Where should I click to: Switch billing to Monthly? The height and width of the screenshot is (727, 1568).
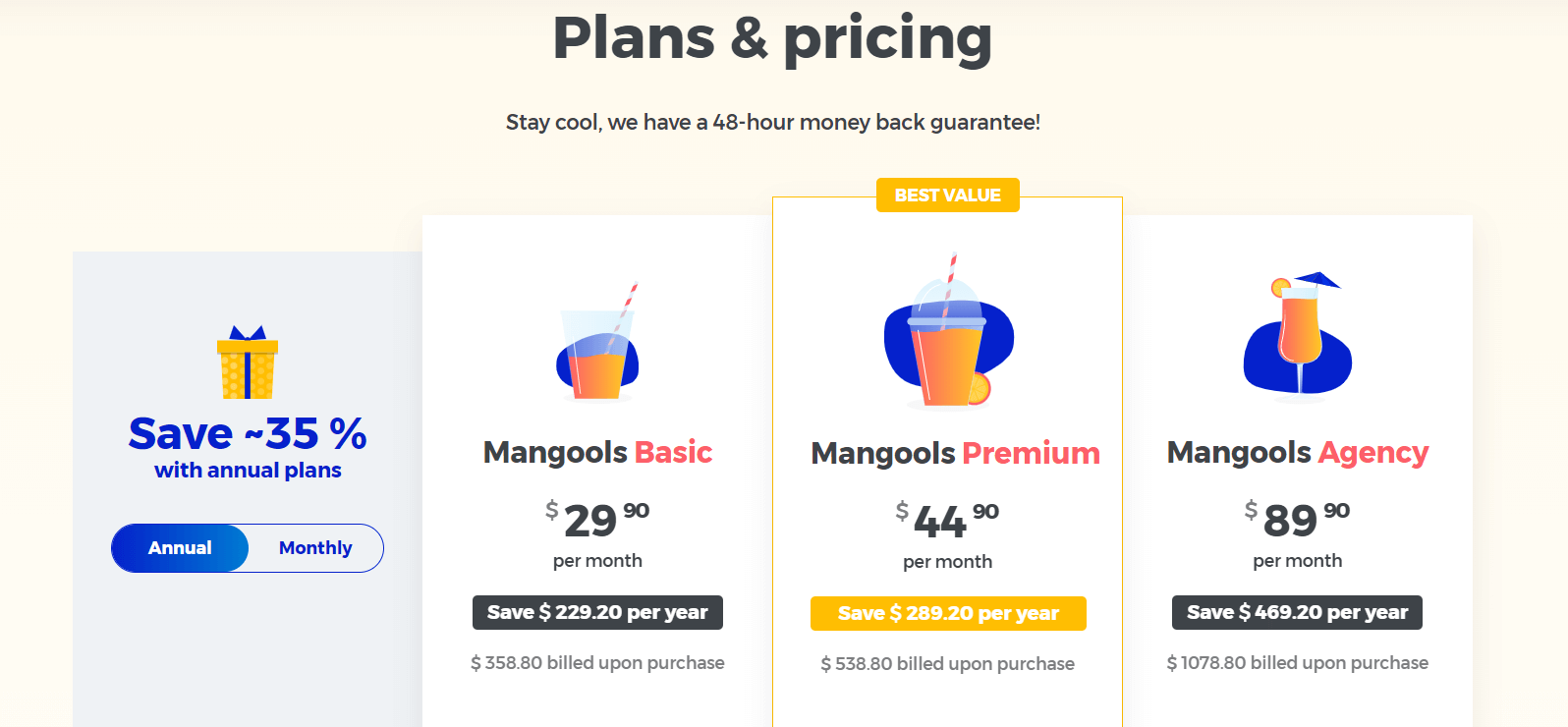tap(315, 548)
